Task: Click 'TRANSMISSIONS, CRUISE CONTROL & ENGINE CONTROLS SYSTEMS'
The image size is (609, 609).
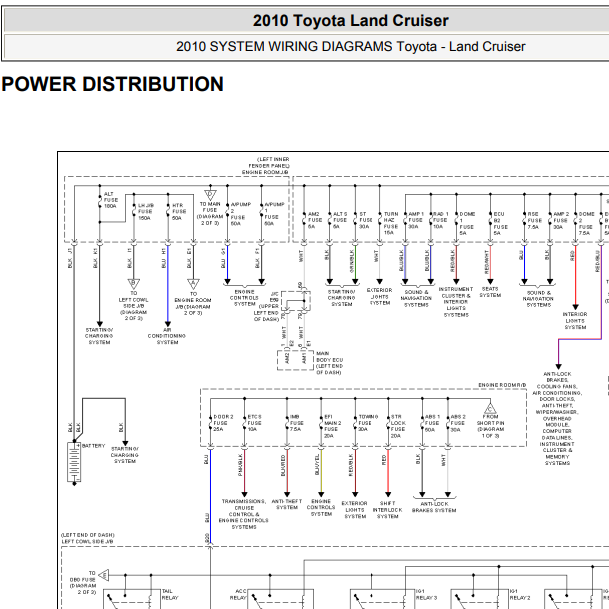Action: [x=244, y=514]
